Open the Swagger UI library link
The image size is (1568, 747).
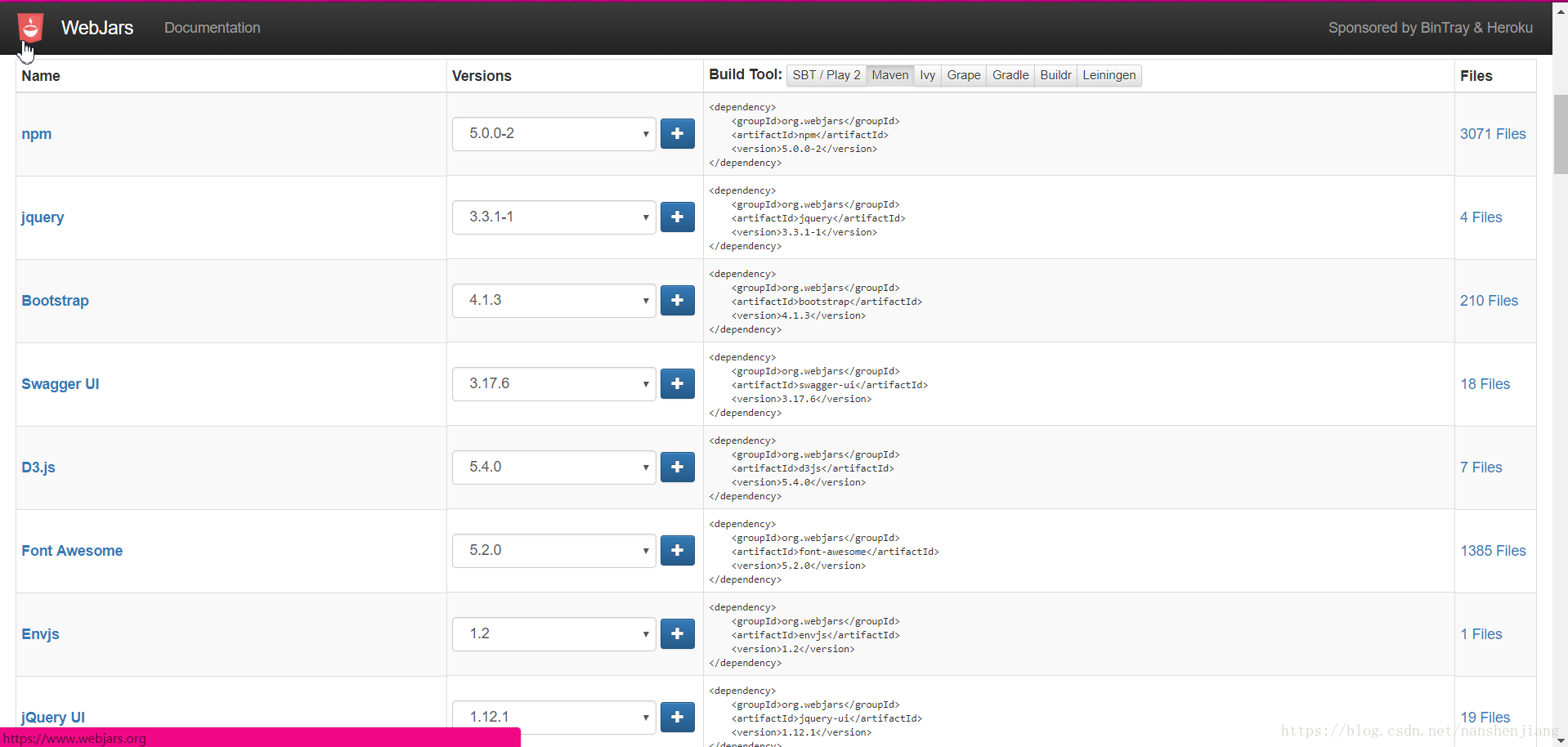[60, 384]
